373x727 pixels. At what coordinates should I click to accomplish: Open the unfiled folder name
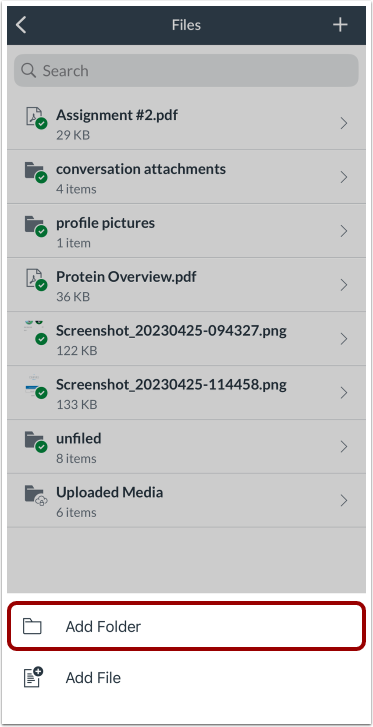tap(79, 438)
